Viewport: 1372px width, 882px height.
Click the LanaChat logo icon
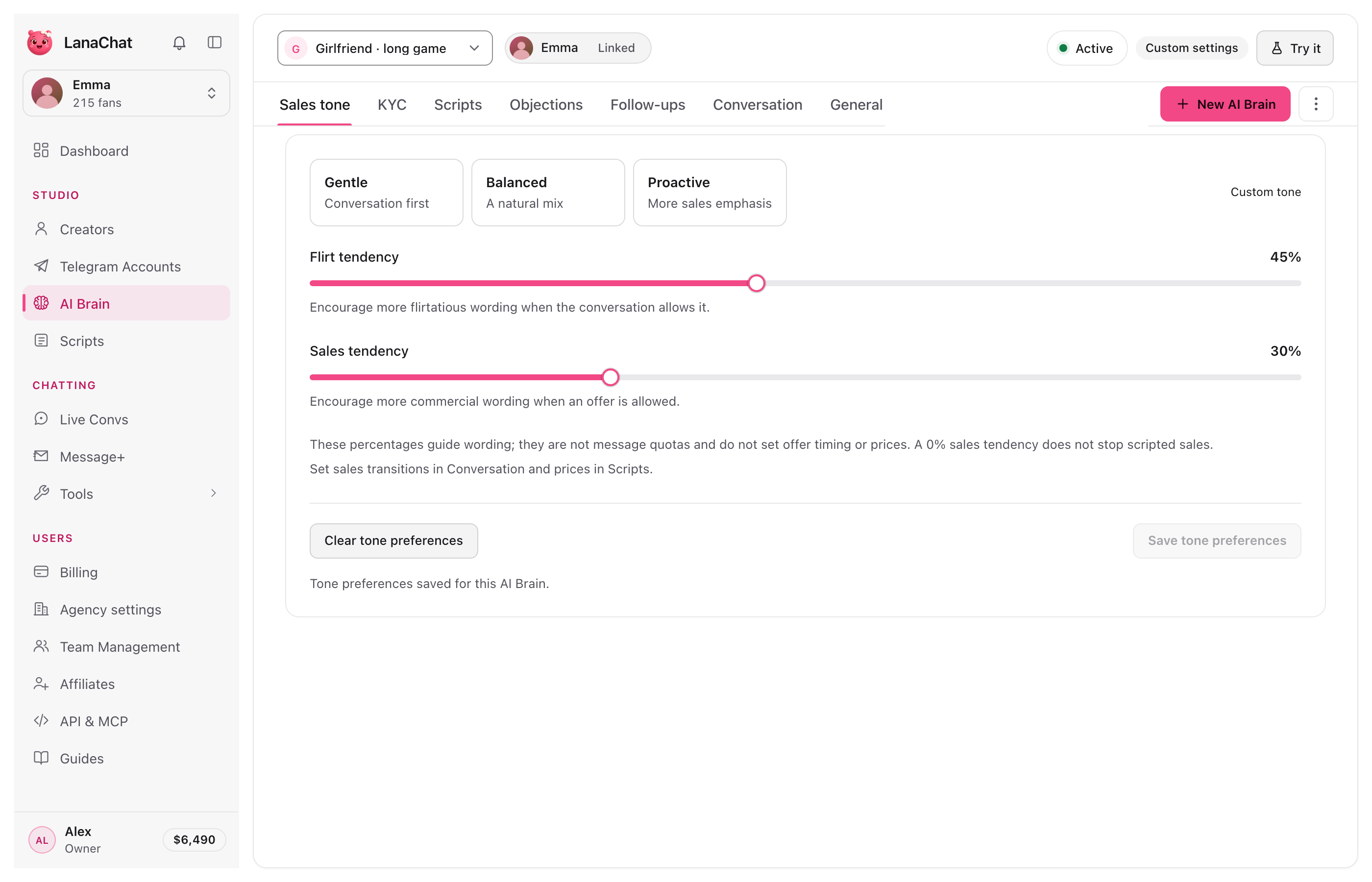[40, 42]
